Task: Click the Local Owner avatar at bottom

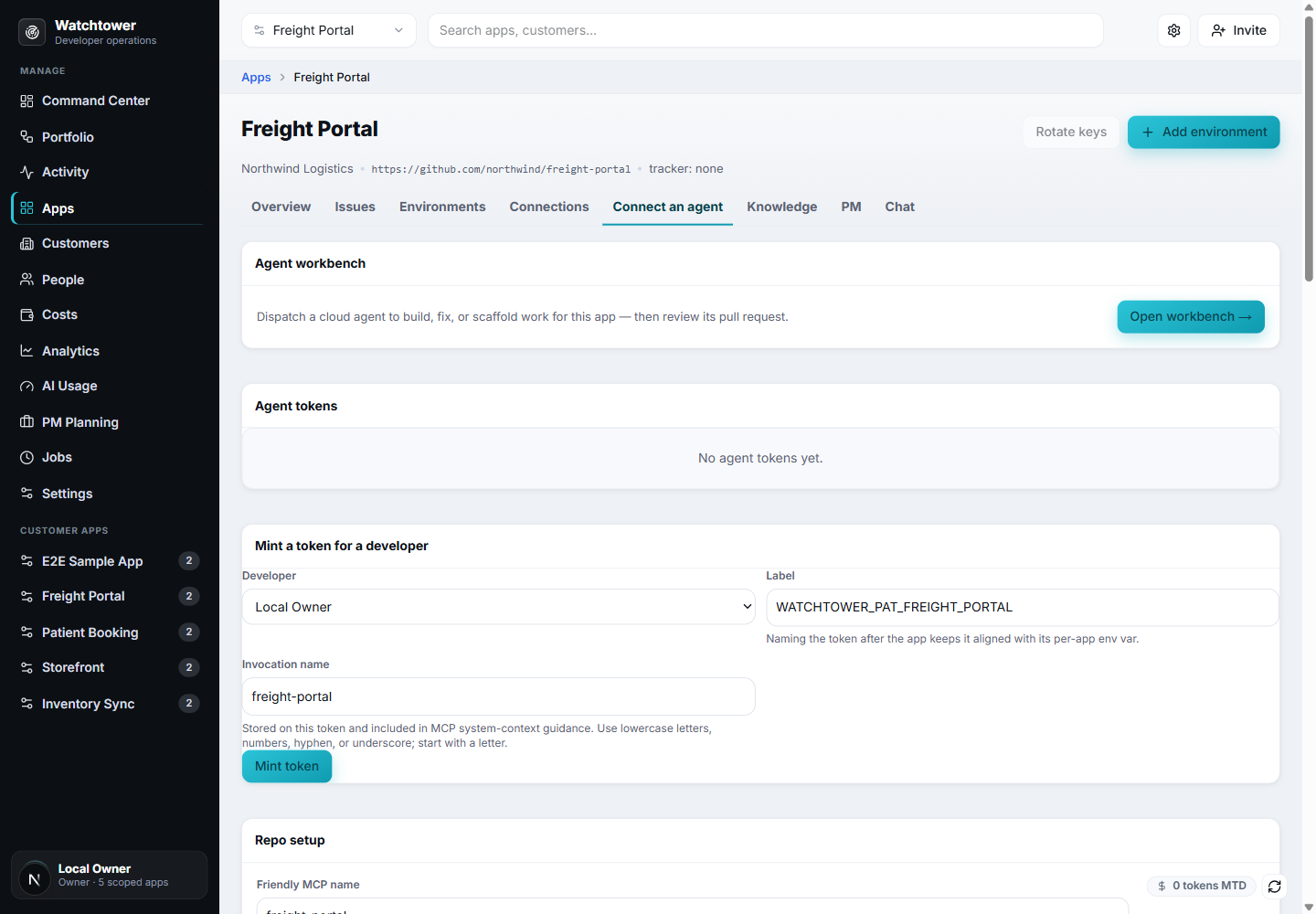Action: (35, 879)
